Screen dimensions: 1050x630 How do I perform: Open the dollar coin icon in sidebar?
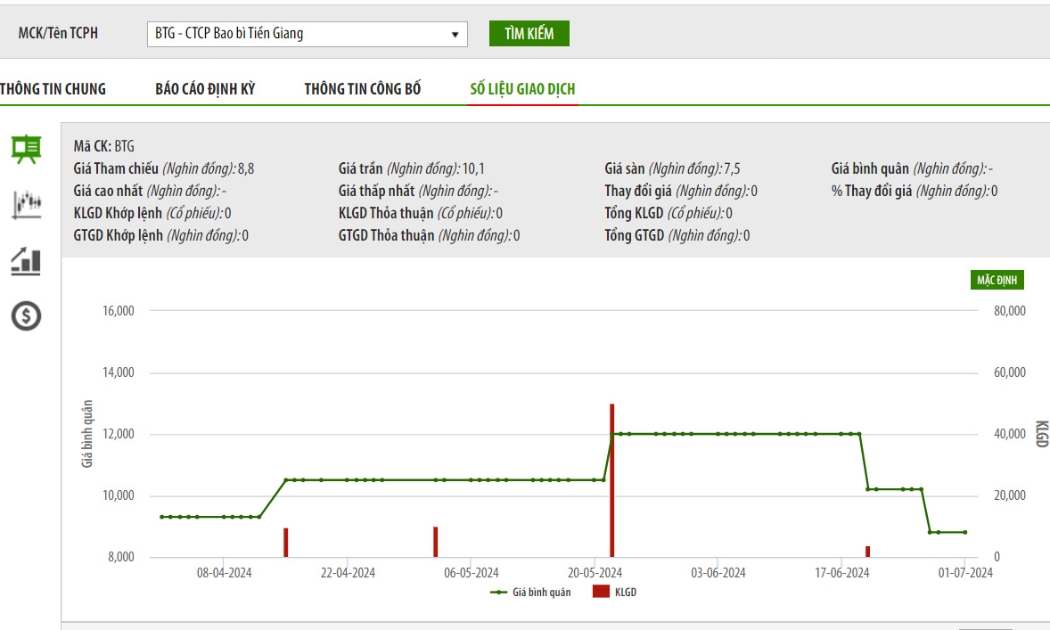[26, 316]
